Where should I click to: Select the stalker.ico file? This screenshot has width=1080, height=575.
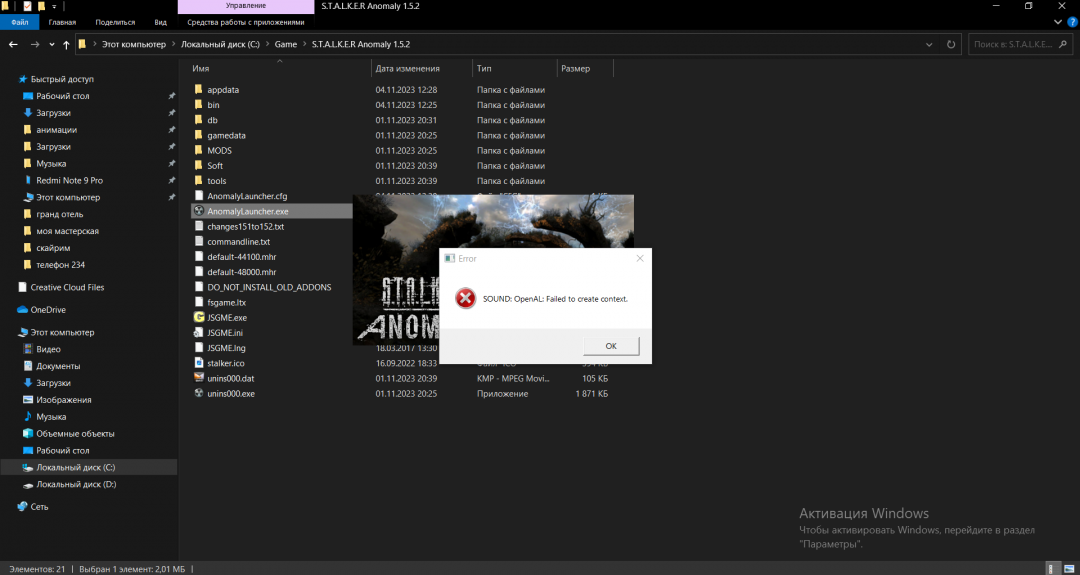click(x=225, y=363)
